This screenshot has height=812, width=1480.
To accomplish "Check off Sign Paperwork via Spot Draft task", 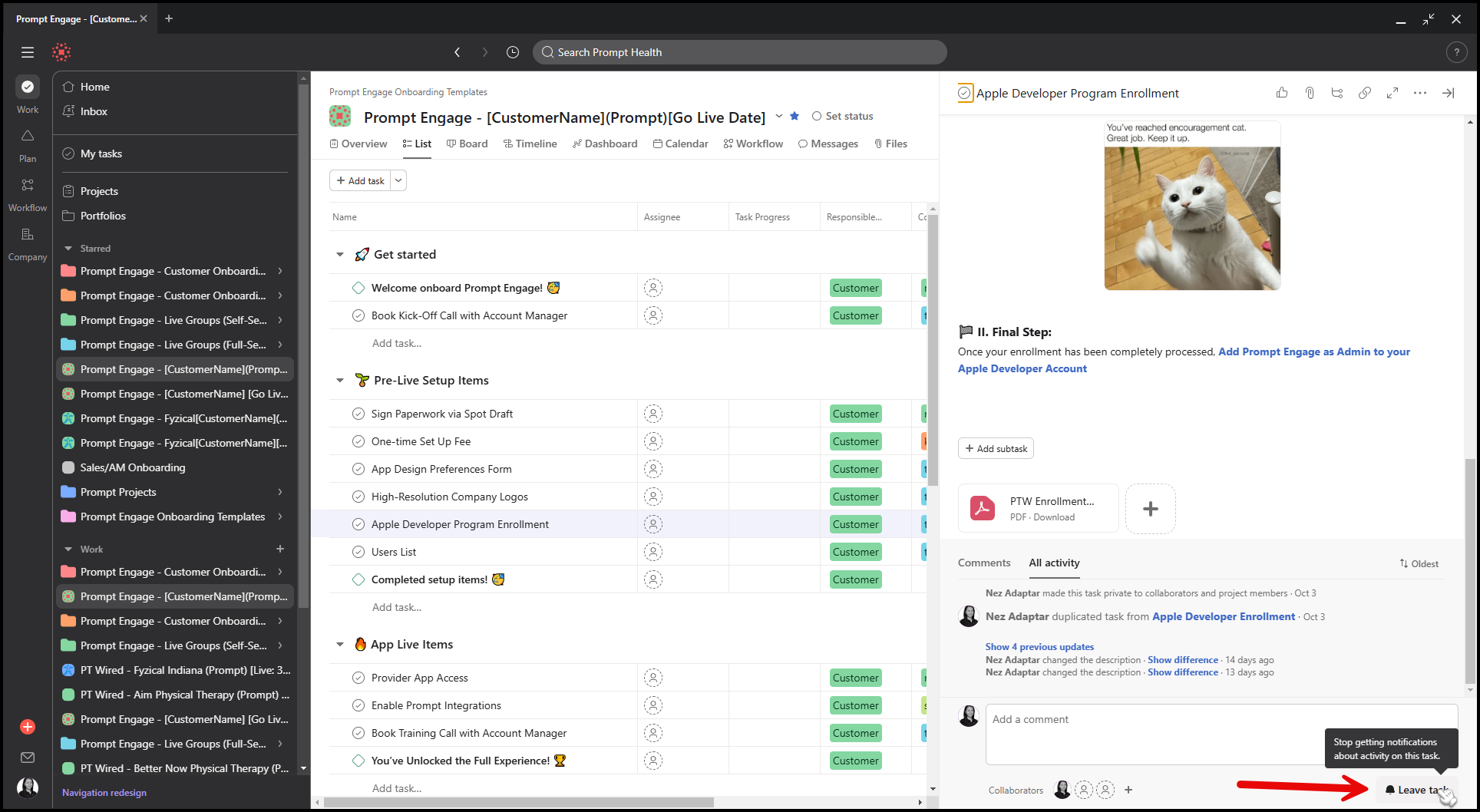I will click(358, 414).
